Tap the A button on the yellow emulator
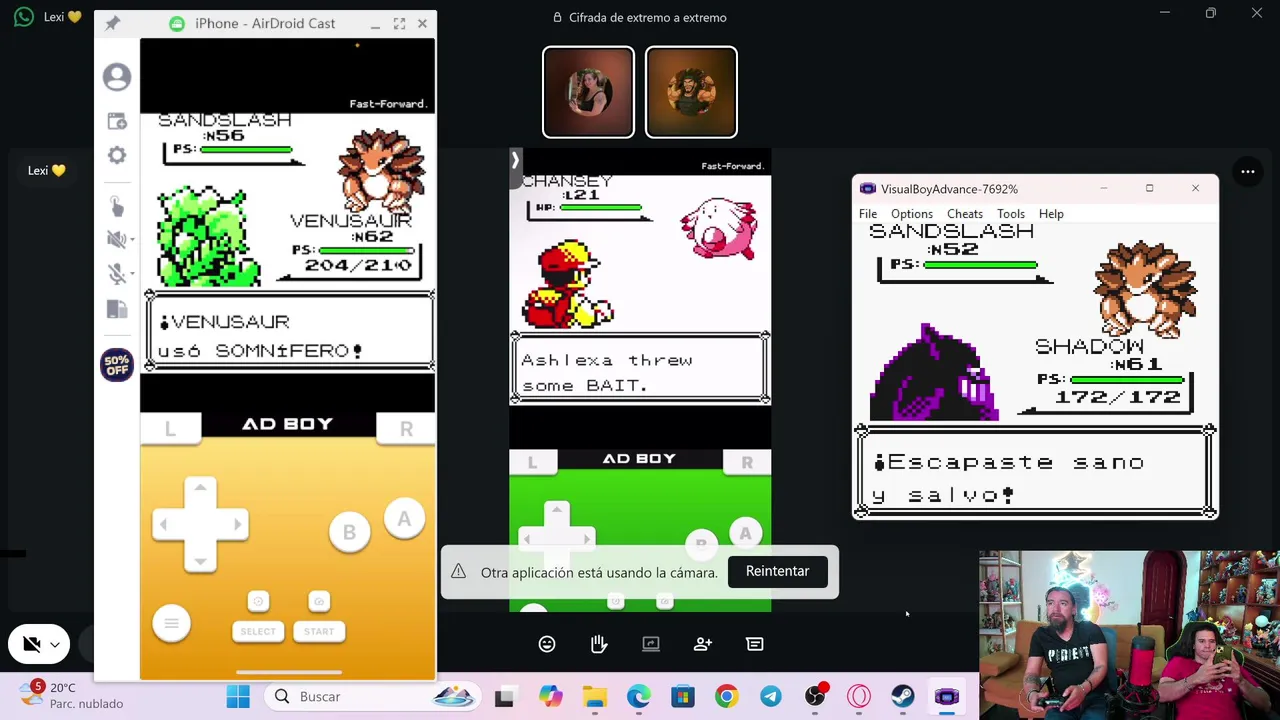 pyautogui.click(x=404, y=519)
